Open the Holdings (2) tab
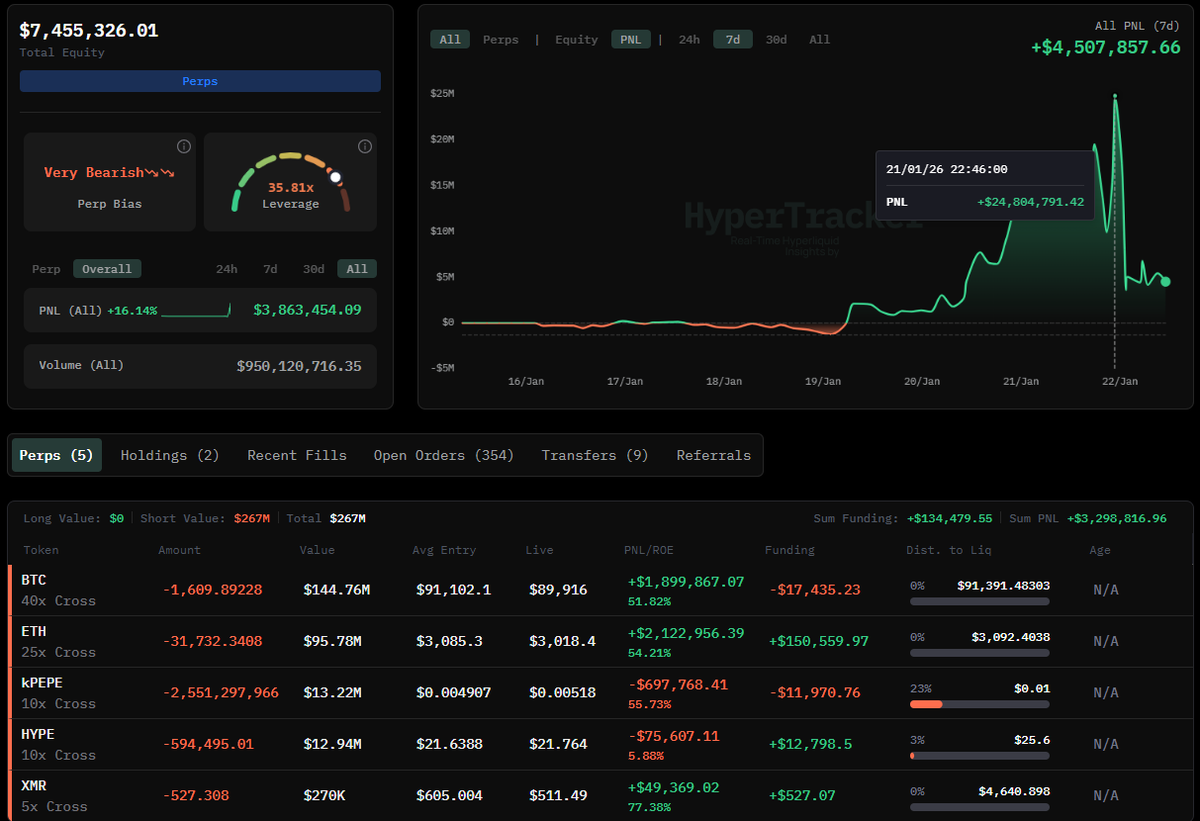The width and height of the screenshot is (1200, 821). (x=170, y=455)
